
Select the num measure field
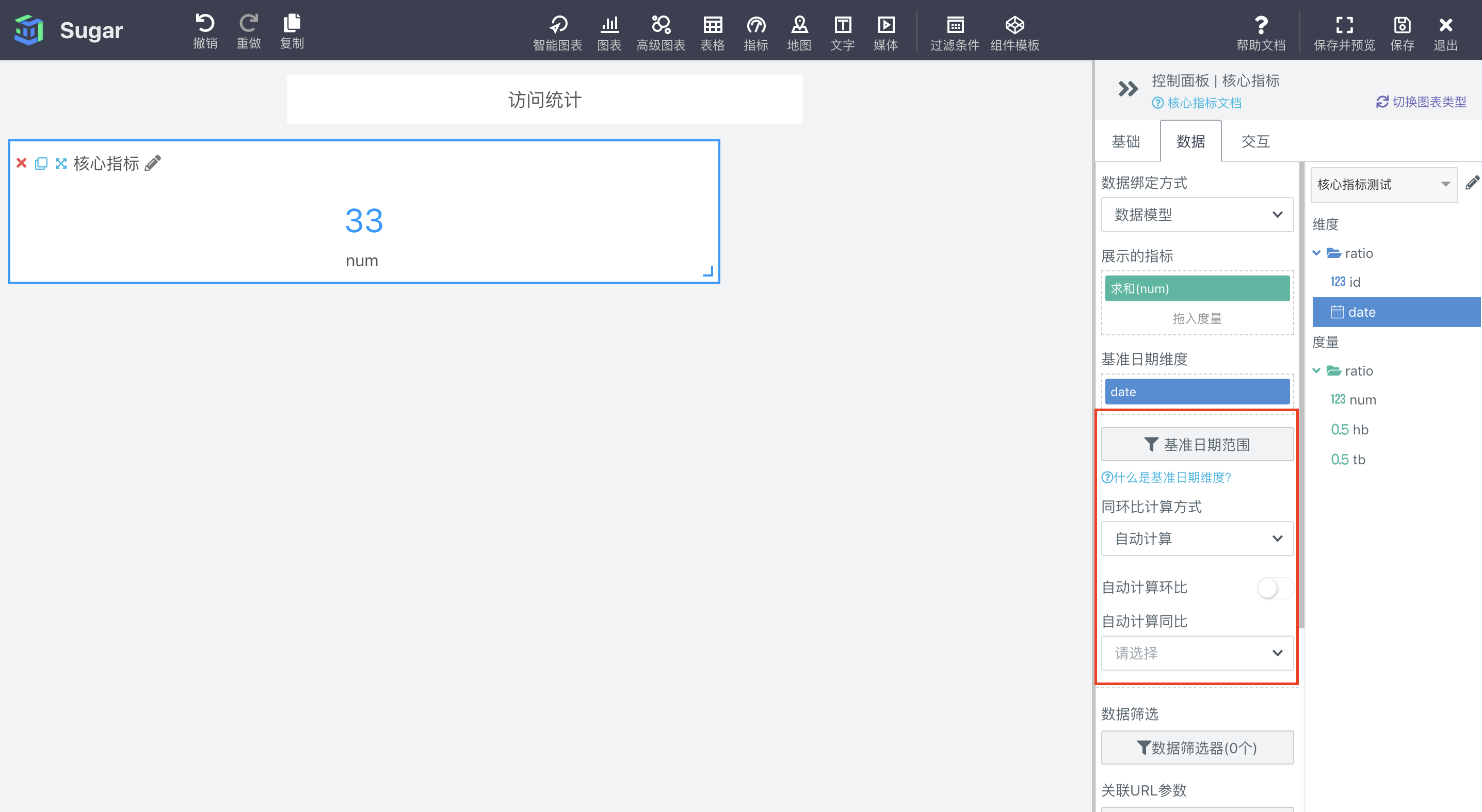1353,400
